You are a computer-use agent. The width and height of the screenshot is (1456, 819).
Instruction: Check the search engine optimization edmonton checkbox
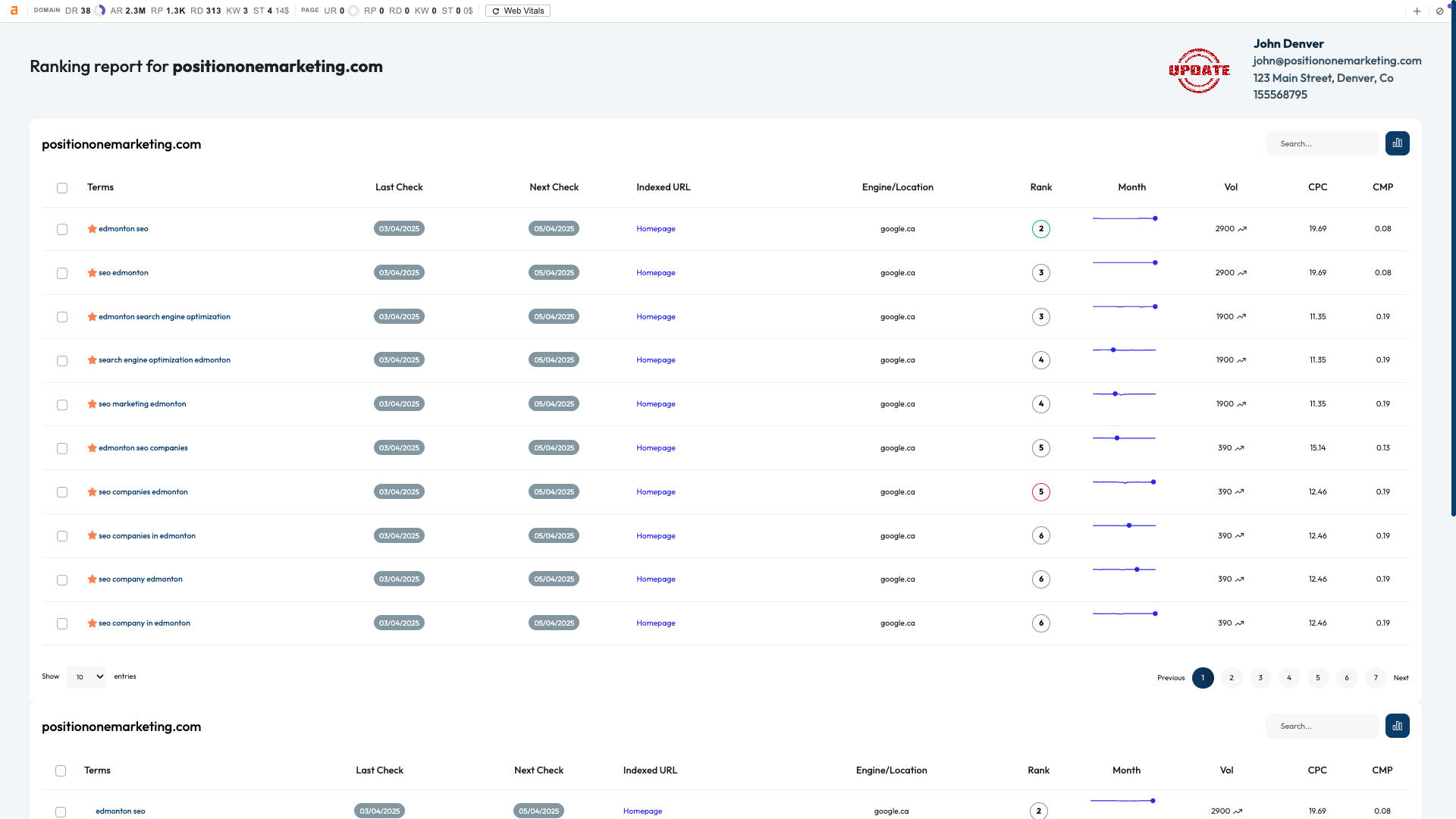point(62,361)
